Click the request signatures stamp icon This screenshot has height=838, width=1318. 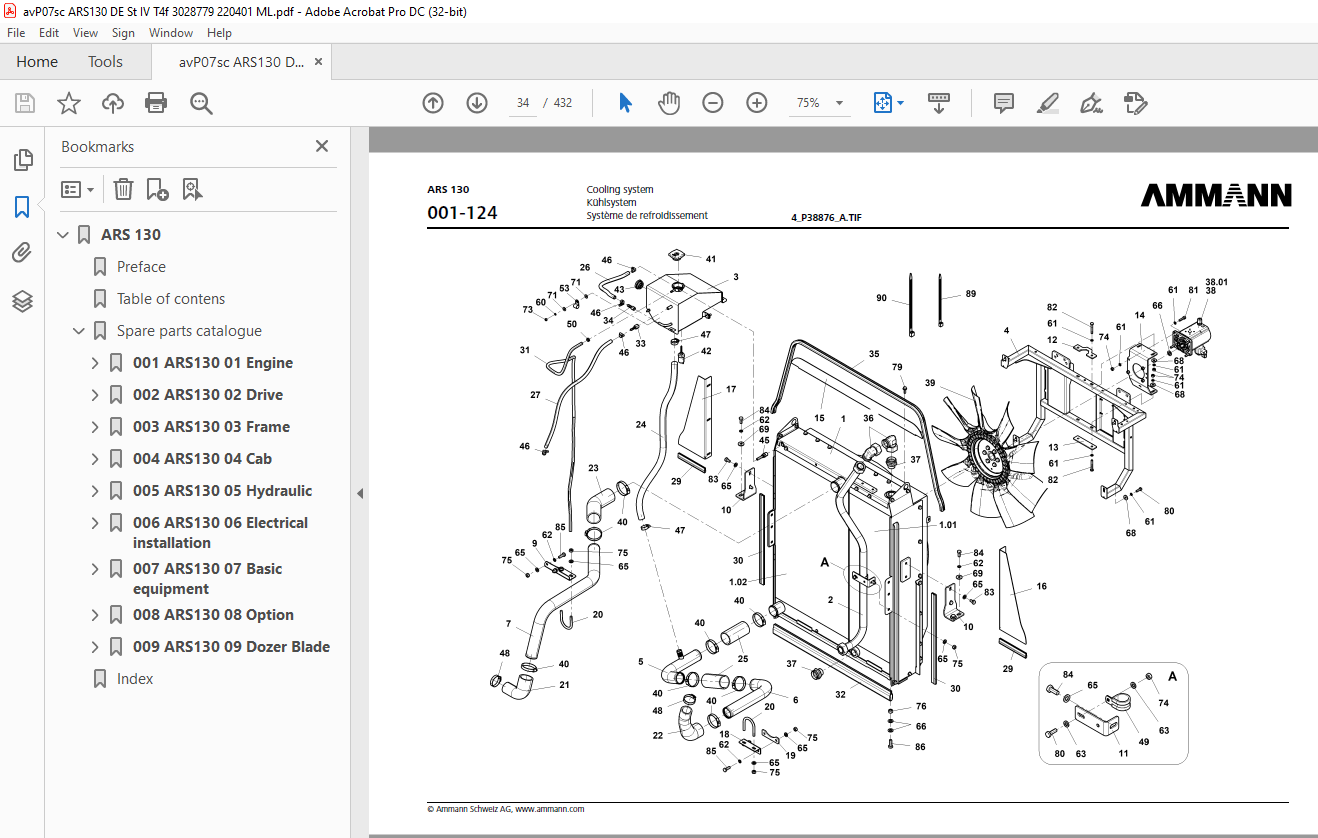click(1135, 103)
